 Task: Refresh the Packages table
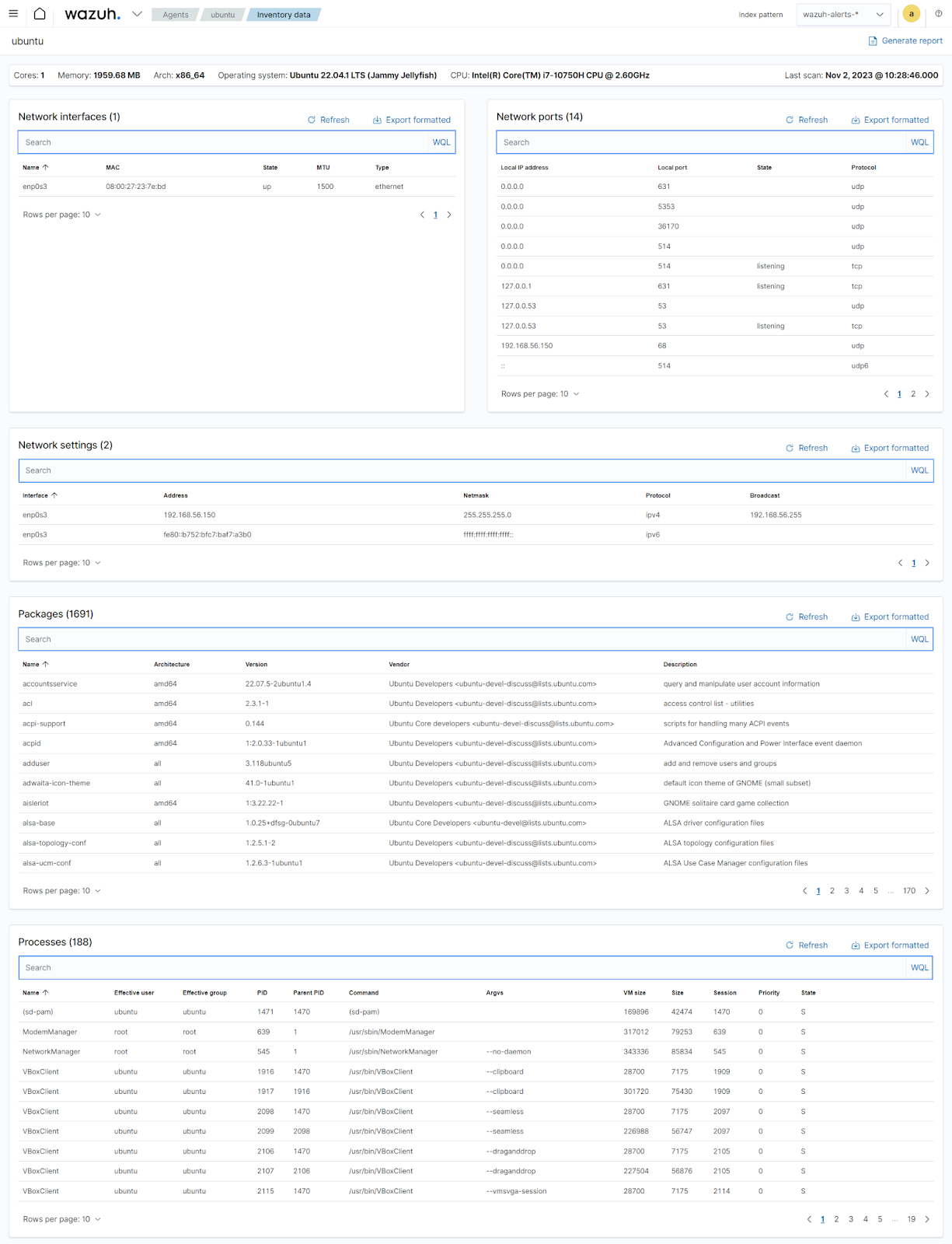pyautogui.click(x=807, y=617)
